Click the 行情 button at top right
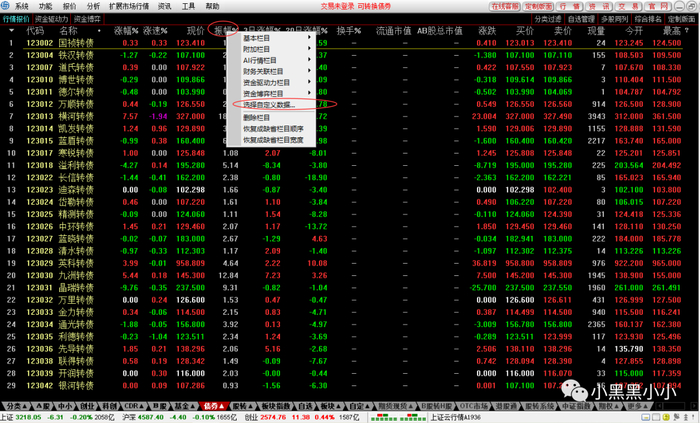 point(569,6)
